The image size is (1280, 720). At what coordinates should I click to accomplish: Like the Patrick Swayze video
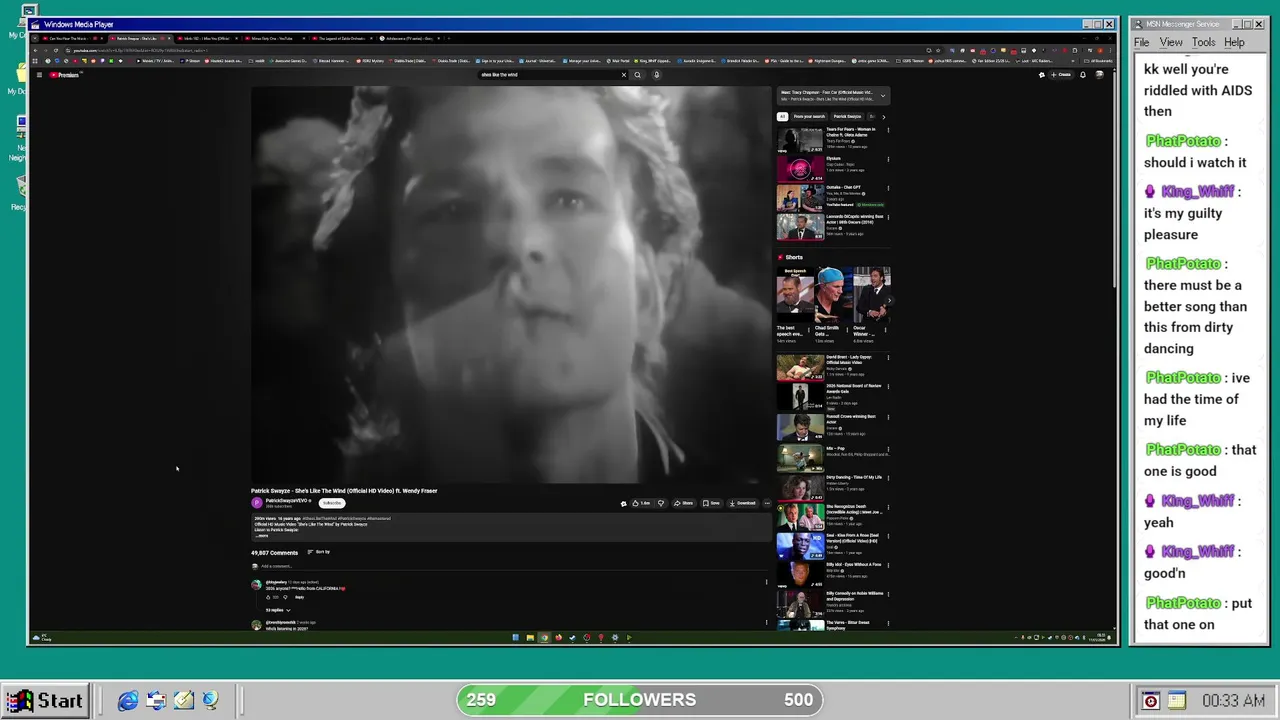click(641, 503)
